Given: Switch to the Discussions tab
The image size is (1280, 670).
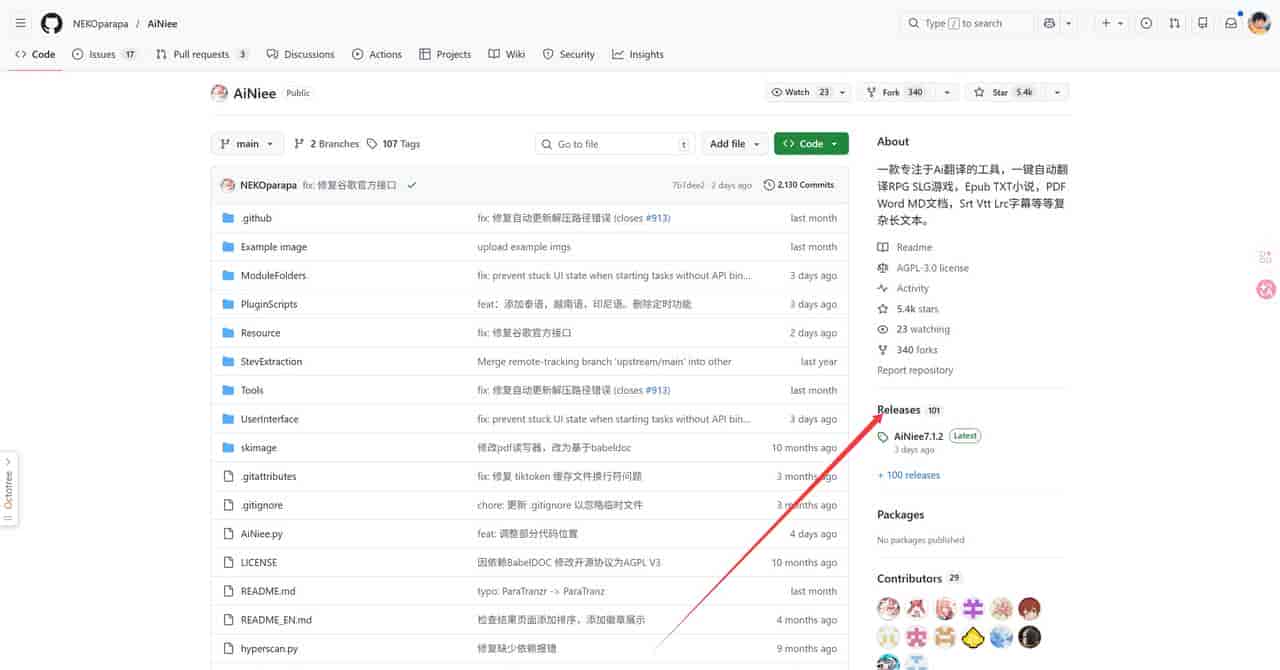Looking at the screenshot, I should tap(300, 54).
